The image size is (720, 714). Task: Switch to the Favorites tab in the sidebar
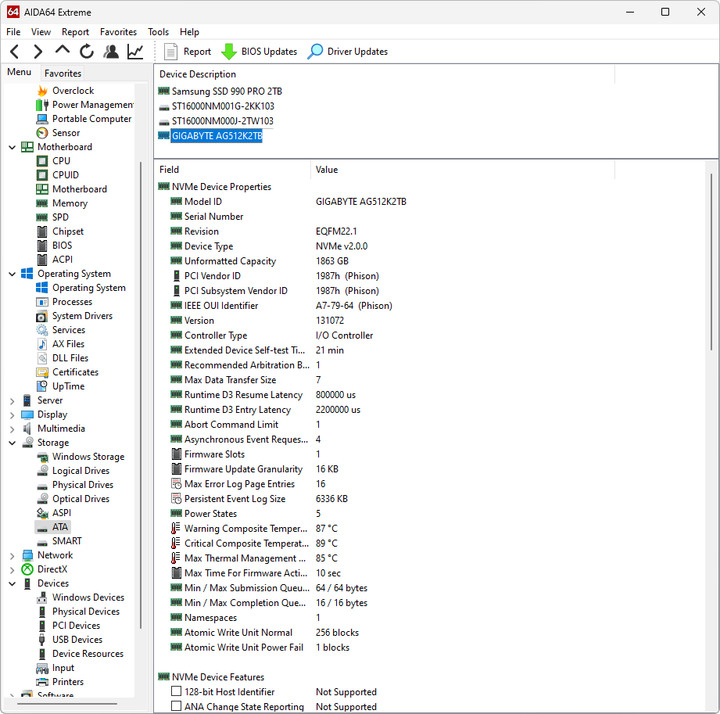[x=62, y=73]
